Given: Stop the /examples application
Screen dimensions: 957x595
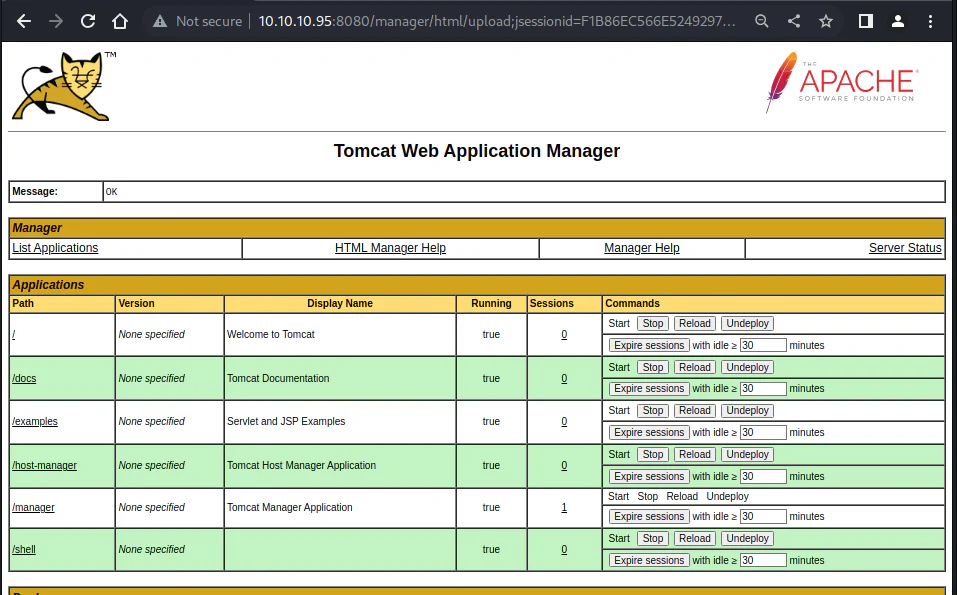Looking at the screenshot, I should pos(652,411).
